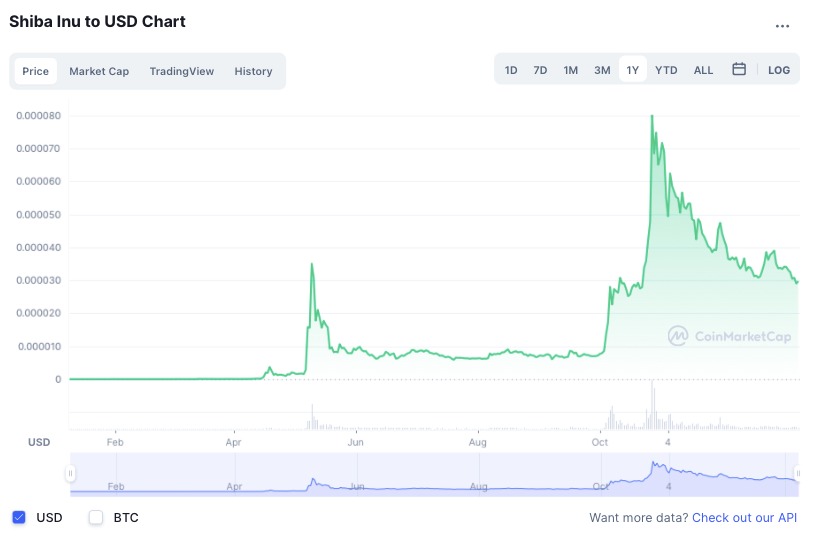Set chart range to 7D
Screen dimensions: 815x556
pyautogui.click(x=540, y=70)
